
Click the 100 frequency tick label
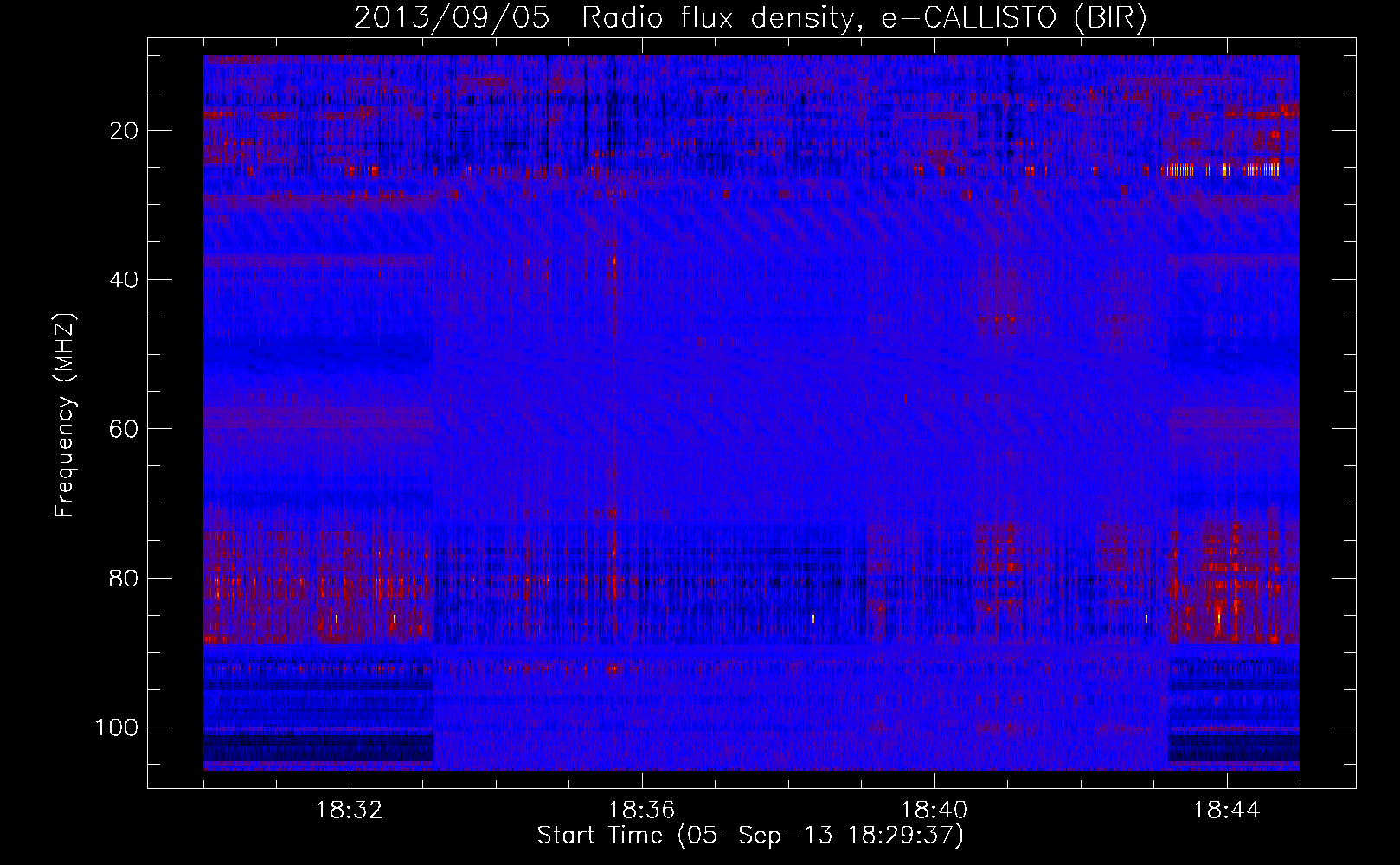point(117,727)
